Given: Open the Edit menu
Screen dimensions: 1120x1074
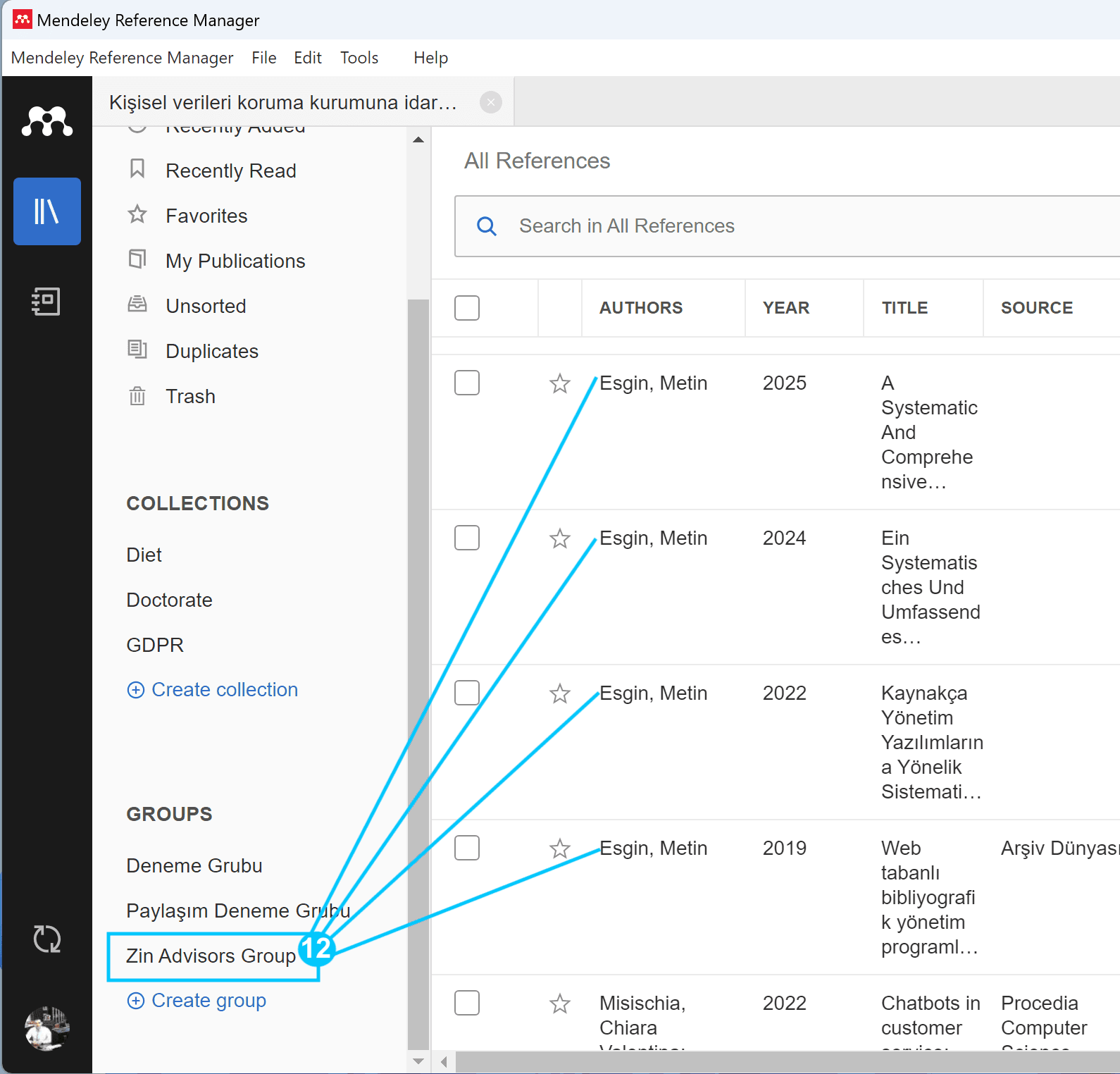Looking at the screenshot, I should click(308, 58).
